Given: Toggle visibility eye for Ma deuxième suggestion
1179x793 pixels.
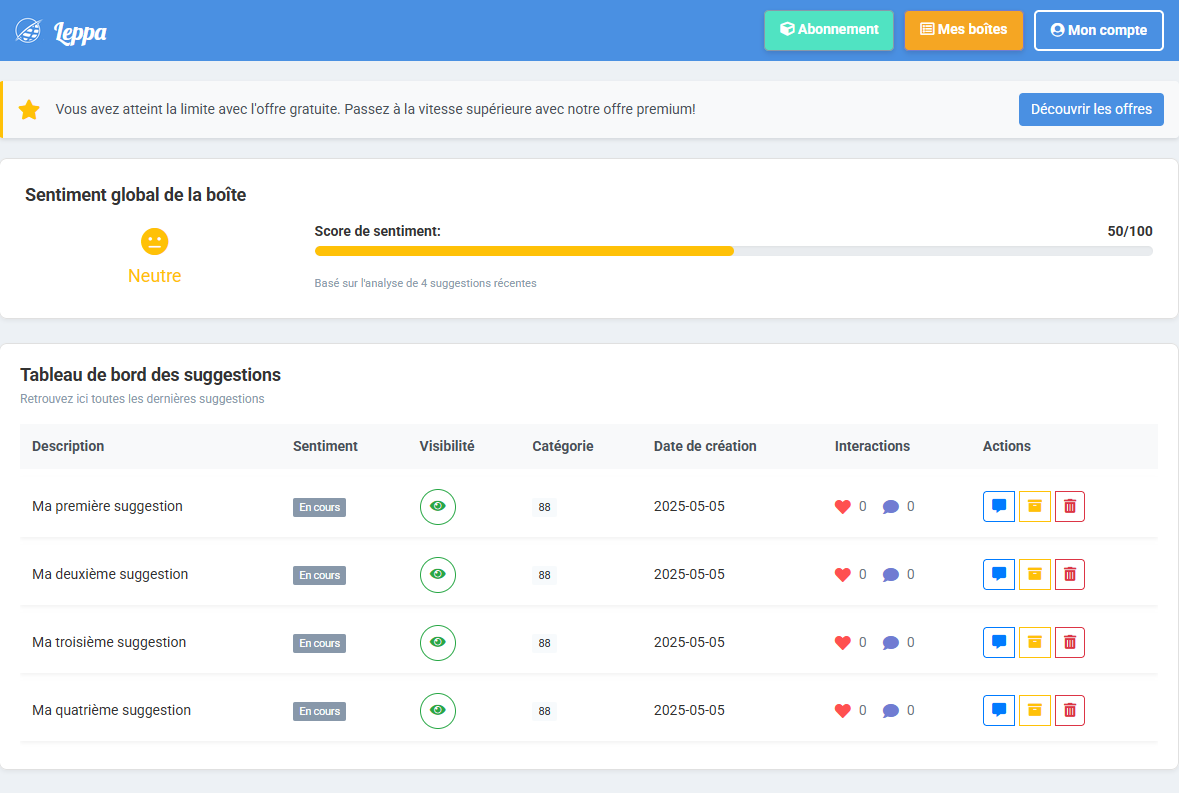Looking at the screenshot, I should click(437, 575).
